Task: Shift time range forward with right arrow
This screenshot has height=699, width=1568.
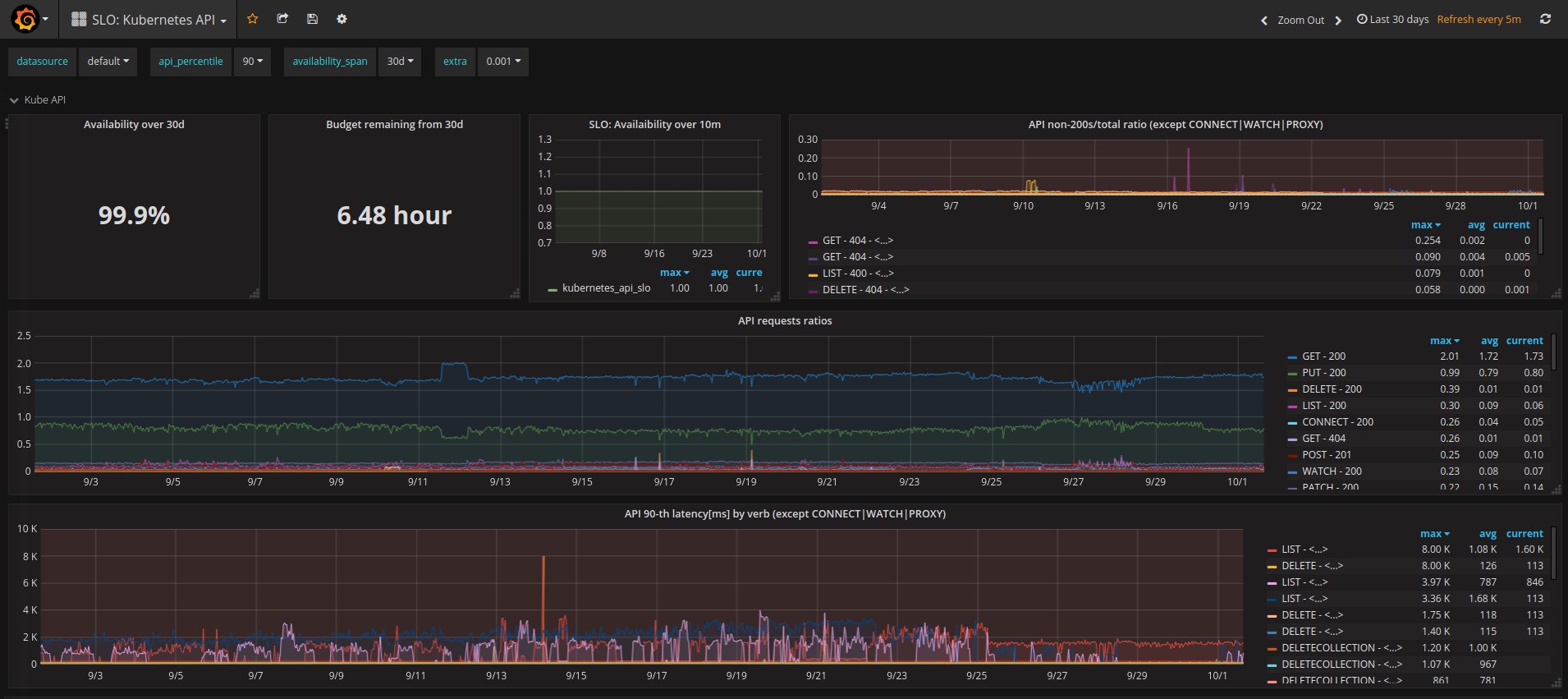Action: (x=1338, y=21)
